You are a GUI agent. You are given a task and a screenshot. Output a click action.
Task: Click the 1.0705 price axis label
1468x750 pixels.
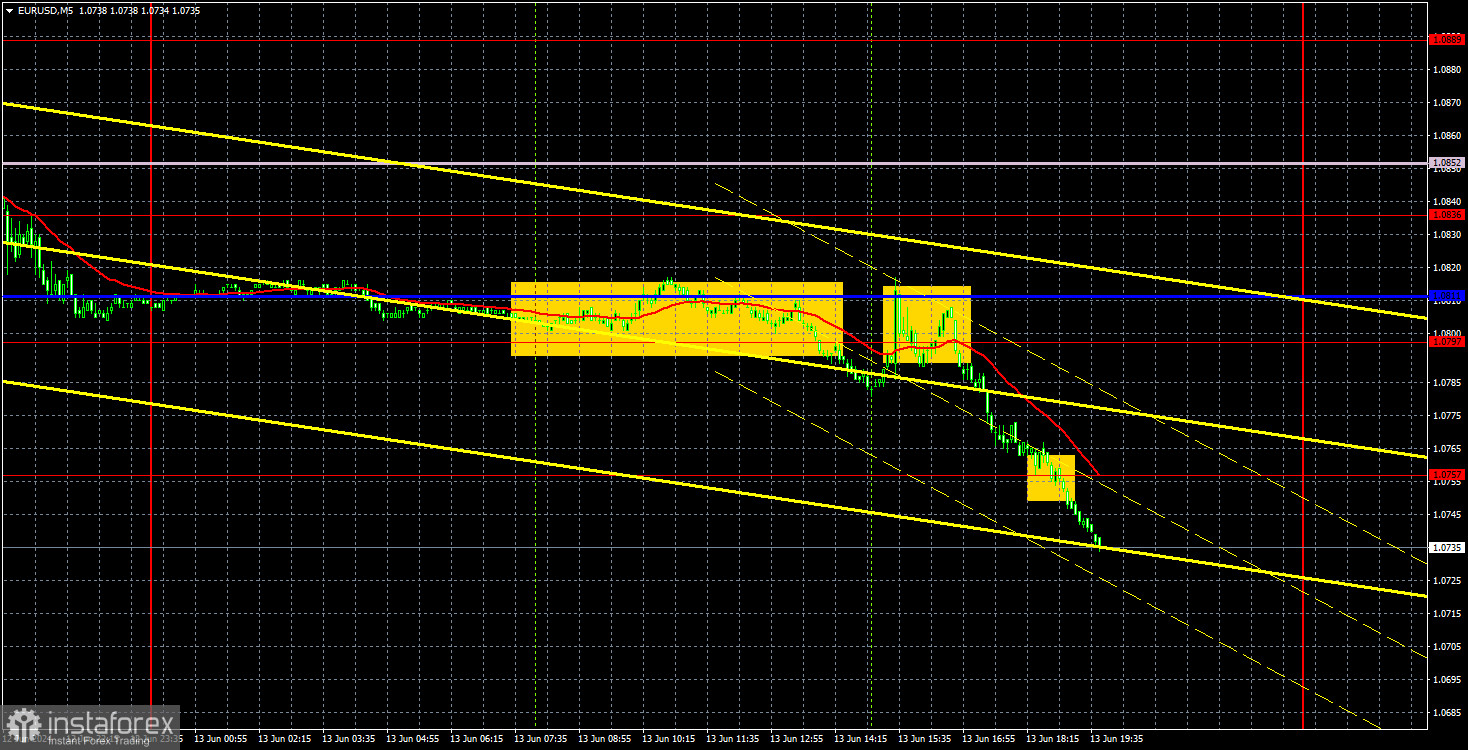tap(1447, 647)
